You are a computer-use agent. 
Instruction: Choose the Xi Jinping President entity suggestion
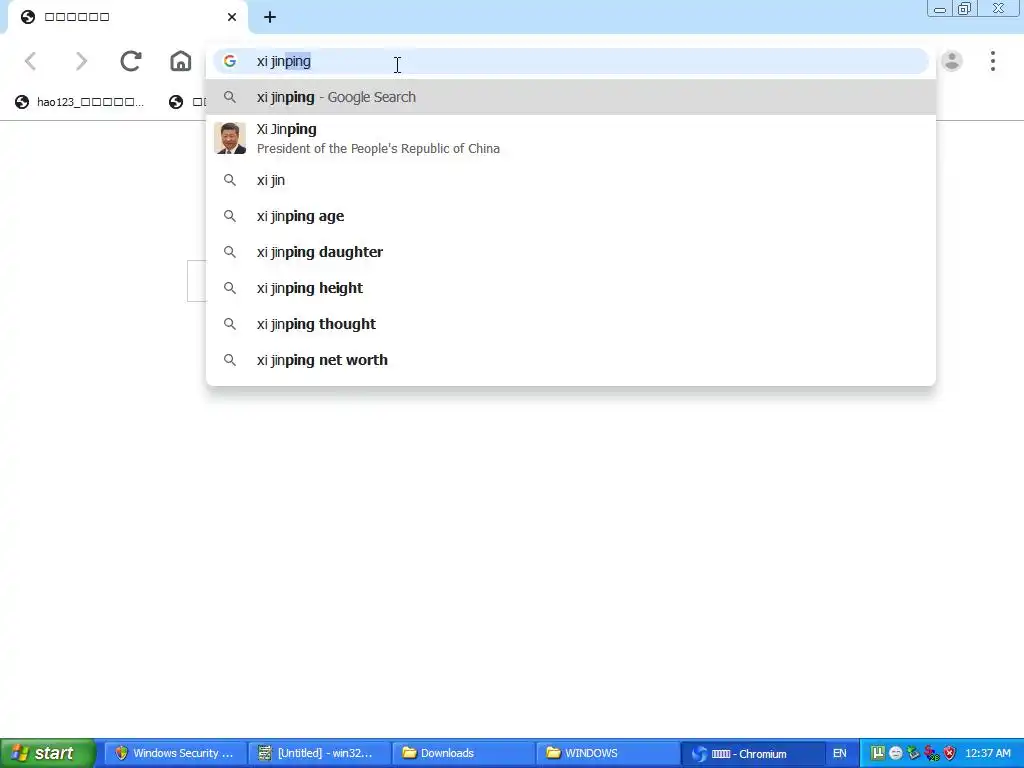[571, 138]
